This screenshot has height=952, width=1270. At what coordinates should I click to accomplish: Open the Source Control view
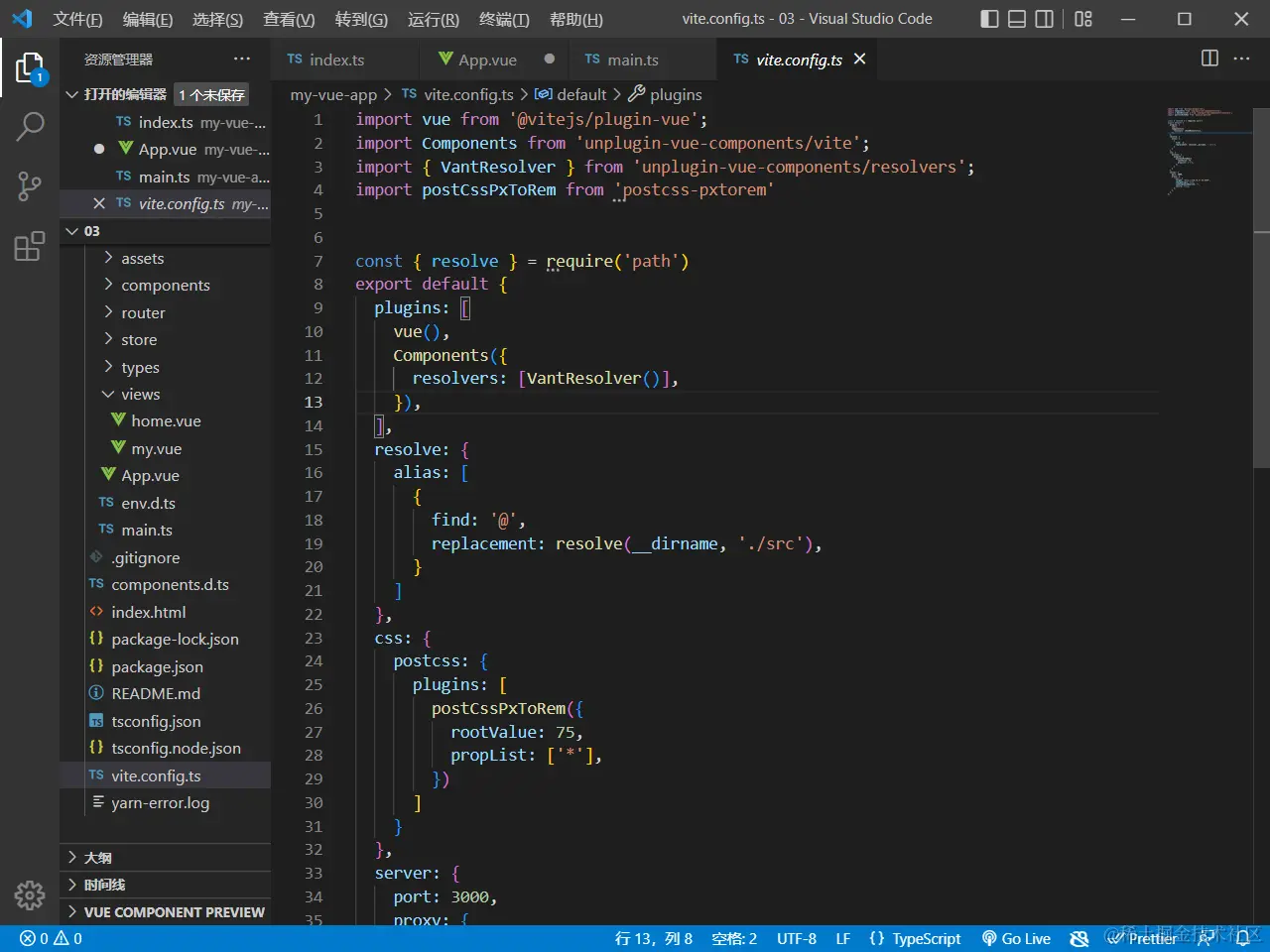click(30, 185)
